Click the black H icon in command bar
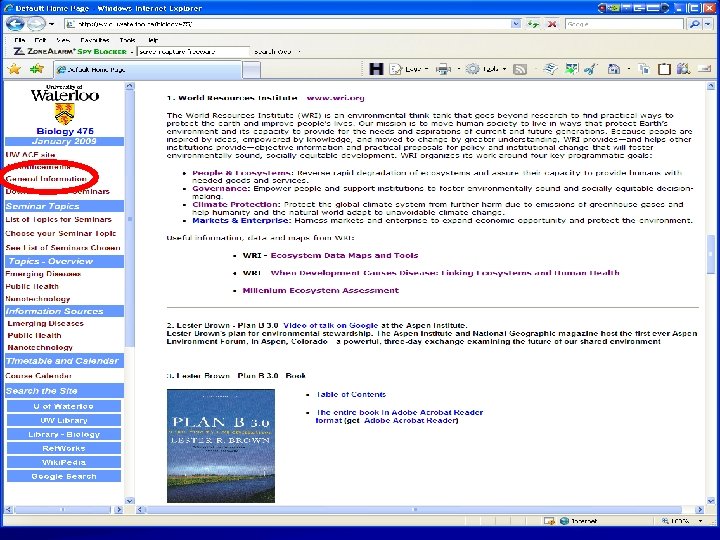720x540 pixels. 376,69
